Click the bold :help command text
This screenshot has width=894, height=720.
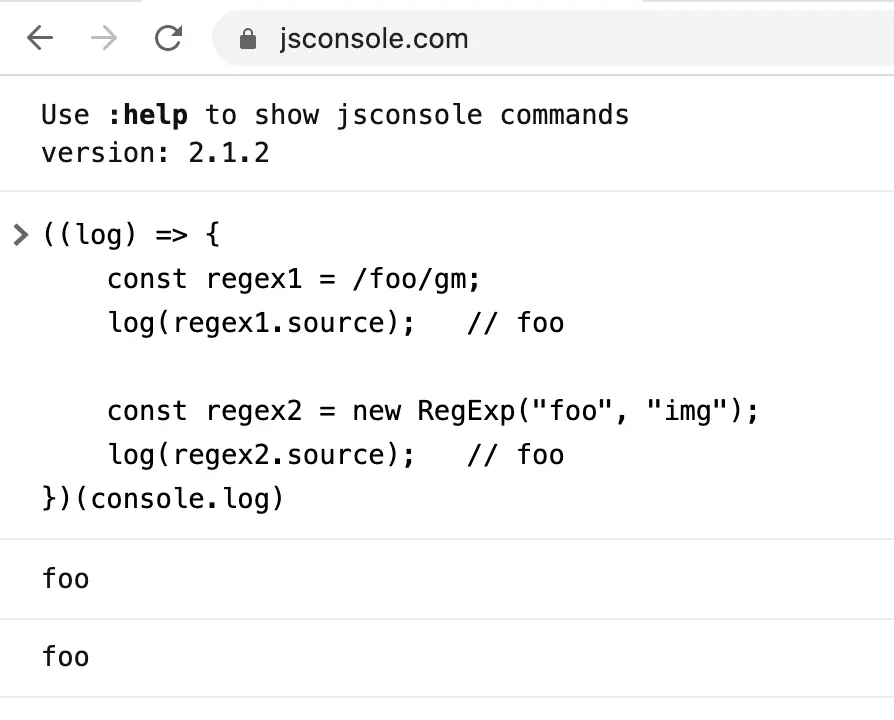point(148,115)
